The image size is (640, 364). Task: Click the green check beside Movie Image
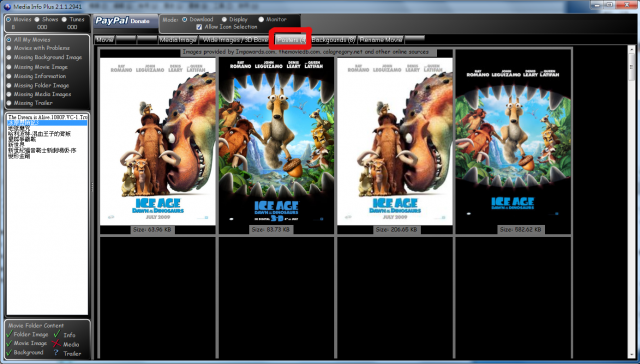click(9, 343)
